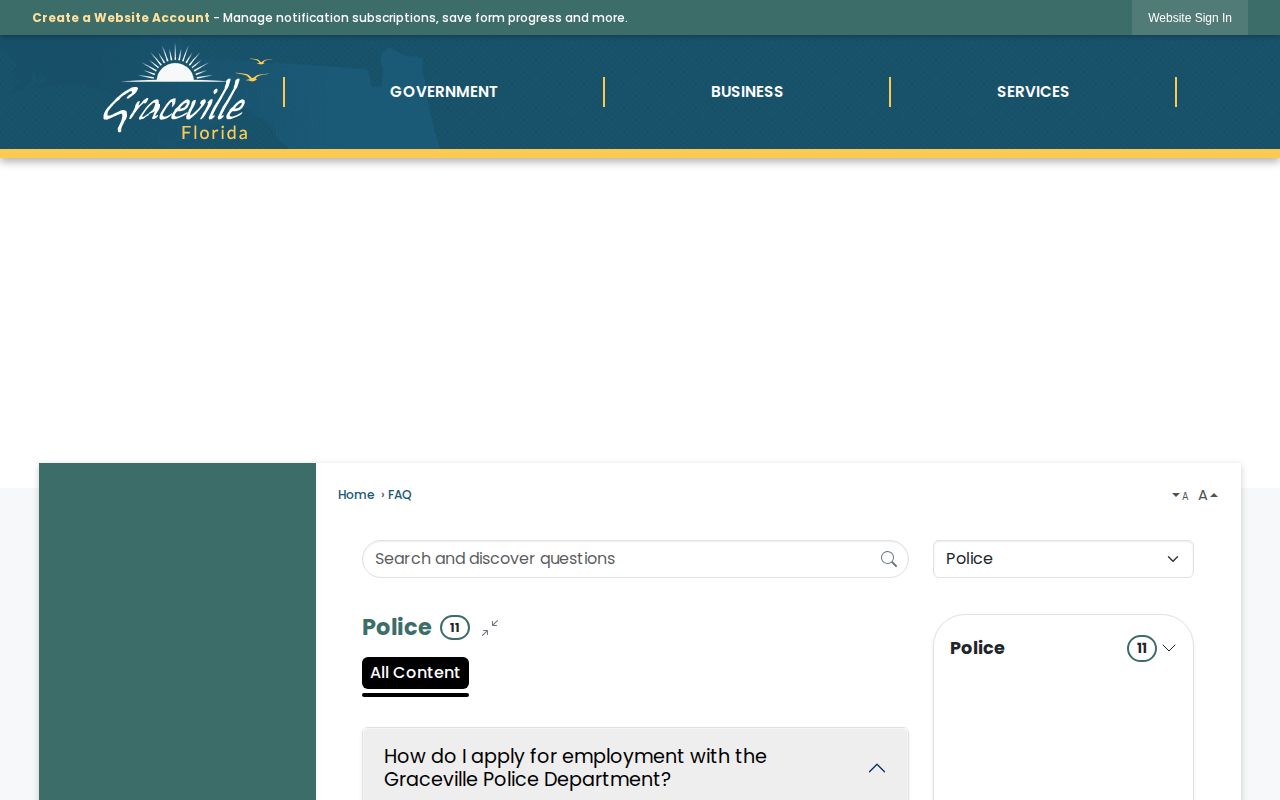Viewport: 1280px width, 800px height.
Task: Click the Graceville Florida logo
Action: pyautogui.click(x=187, y=92)
